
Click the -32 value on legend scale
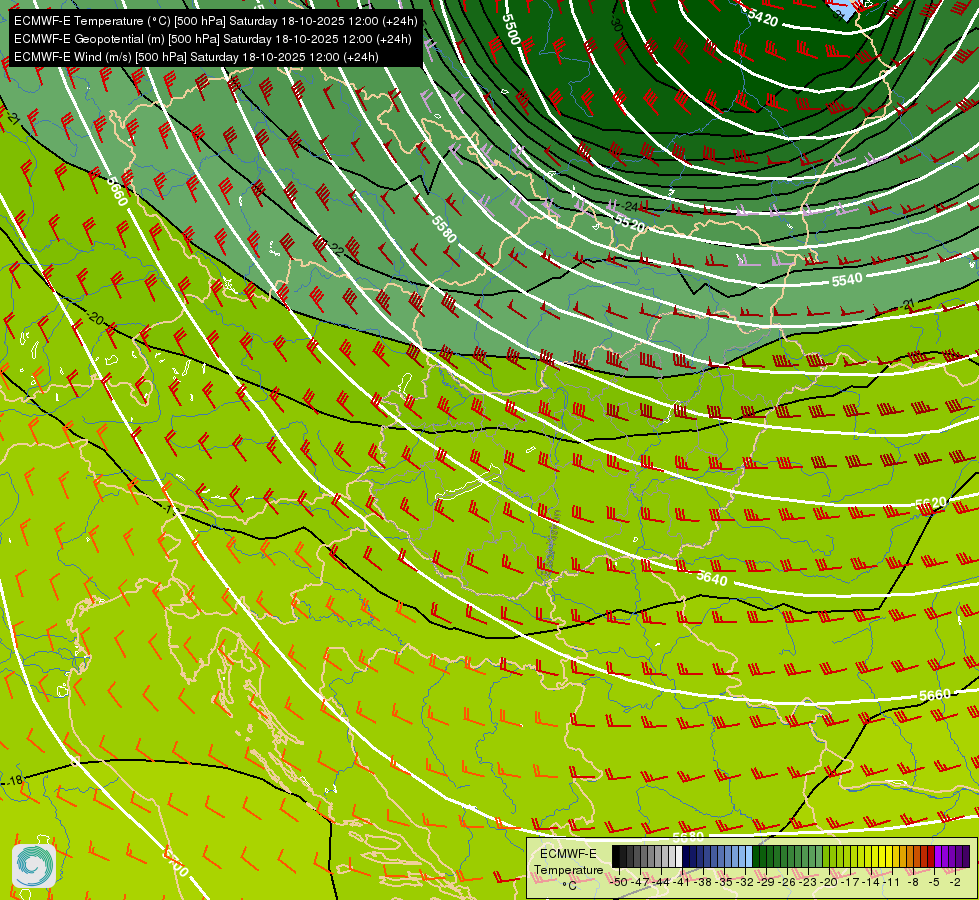745,883
